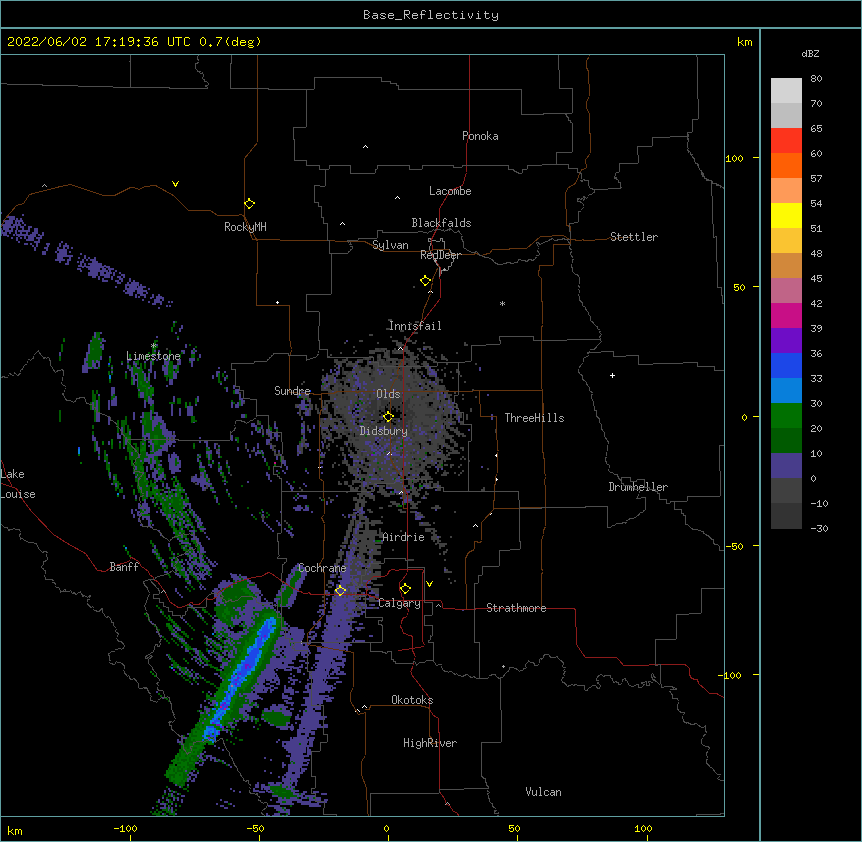Screen dimensions: 862x842
Task: Click the blue 36 dBZ legend color
Action: click(x=786, y=365)
